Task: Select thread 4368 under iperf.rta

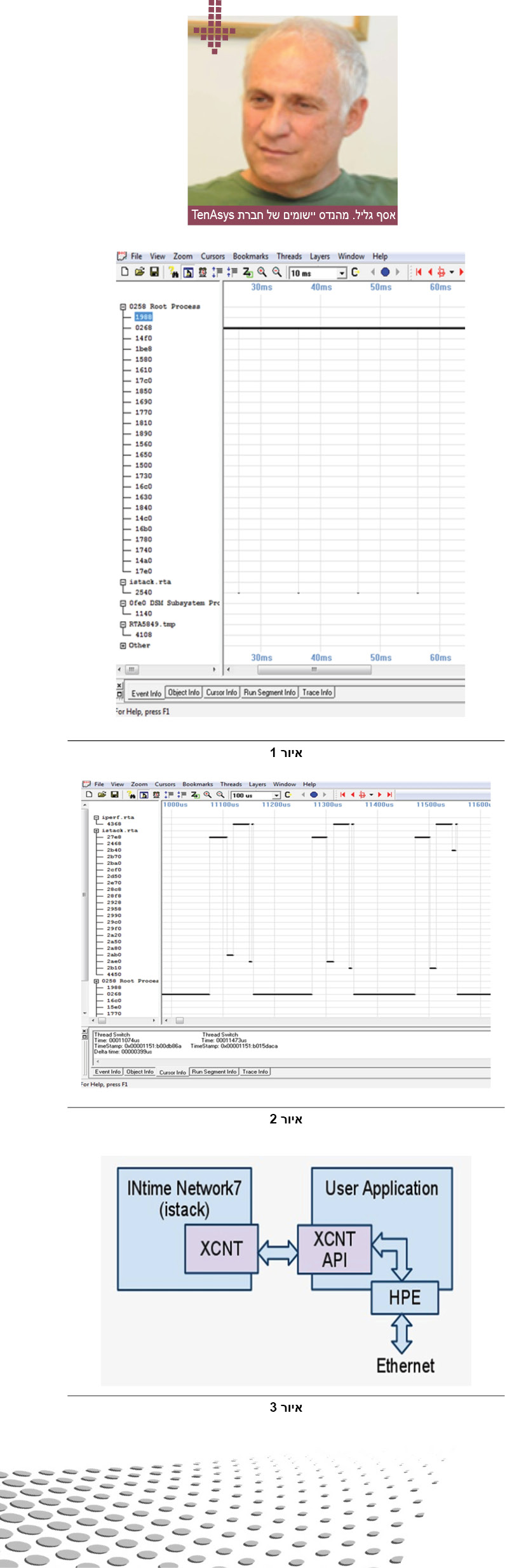Action: coord(114,824)
